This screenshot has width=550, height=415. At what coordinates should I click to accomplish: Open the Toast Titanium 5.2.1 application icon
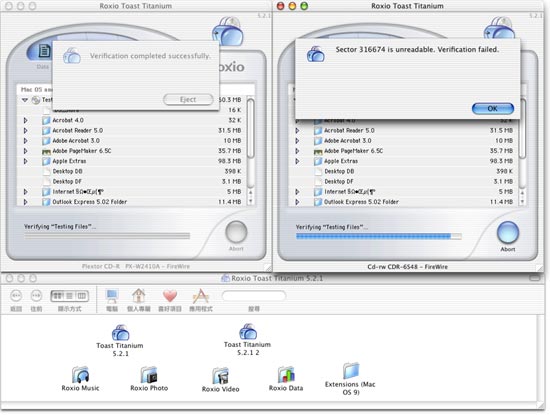[x=120, y=332]
